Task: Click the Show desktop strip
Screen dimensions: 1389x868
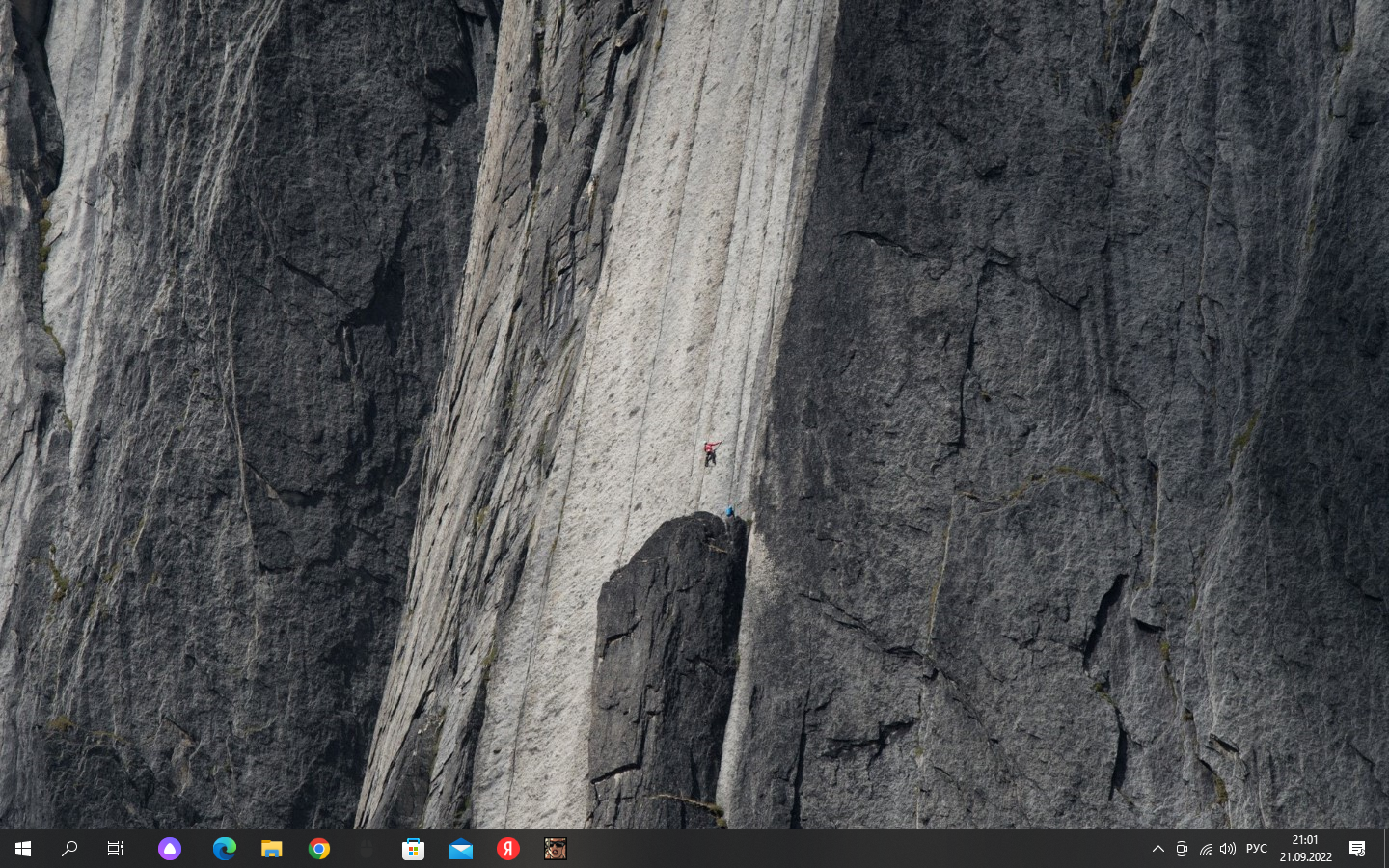Action: (1385, 849)
